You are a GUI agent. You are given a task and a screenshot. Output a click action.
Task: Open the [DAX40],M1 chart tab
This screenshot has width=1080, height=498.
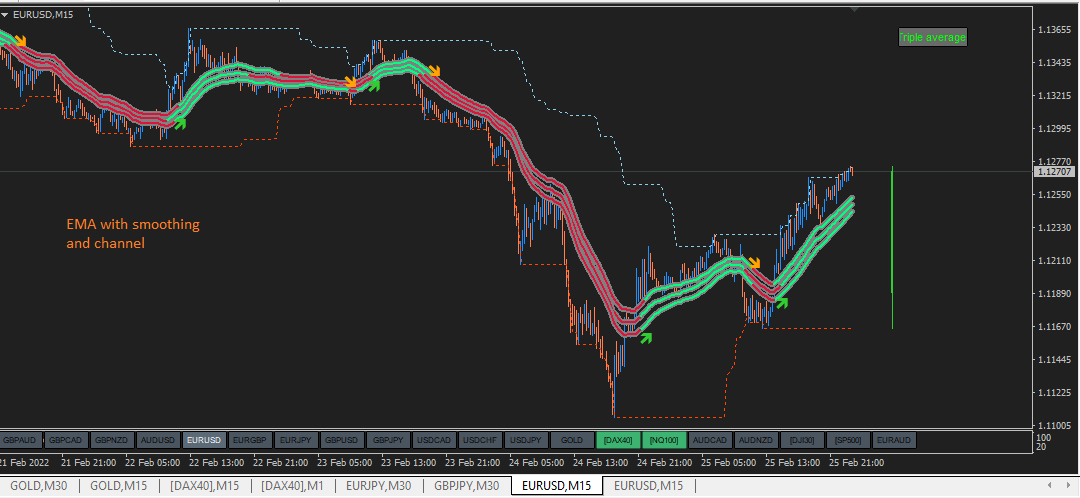[292, 486]
